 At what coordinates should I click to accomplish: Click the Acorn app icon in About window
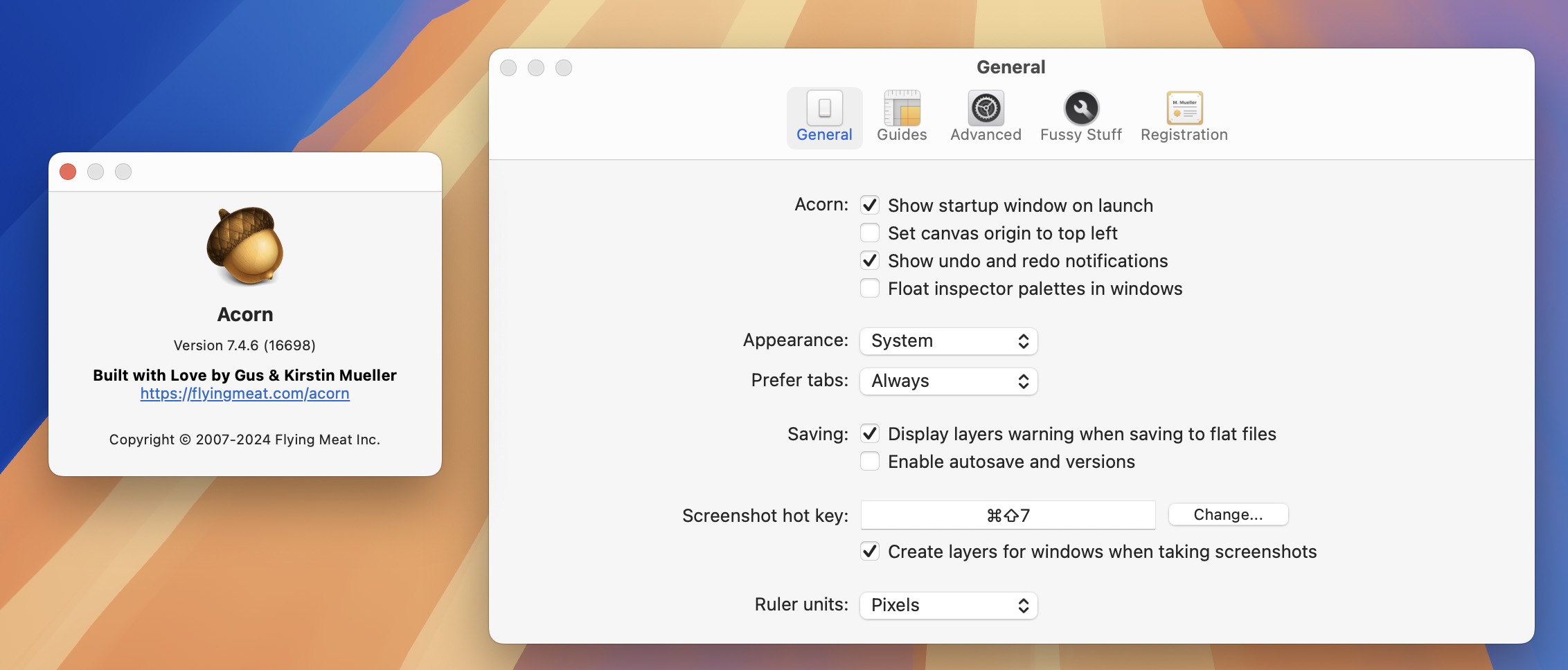click(245, 246)
